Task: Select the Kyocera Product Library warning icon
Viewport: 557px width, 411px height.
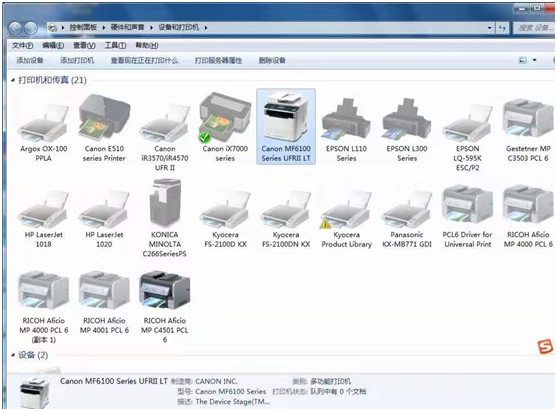Action: click(325, 224)
